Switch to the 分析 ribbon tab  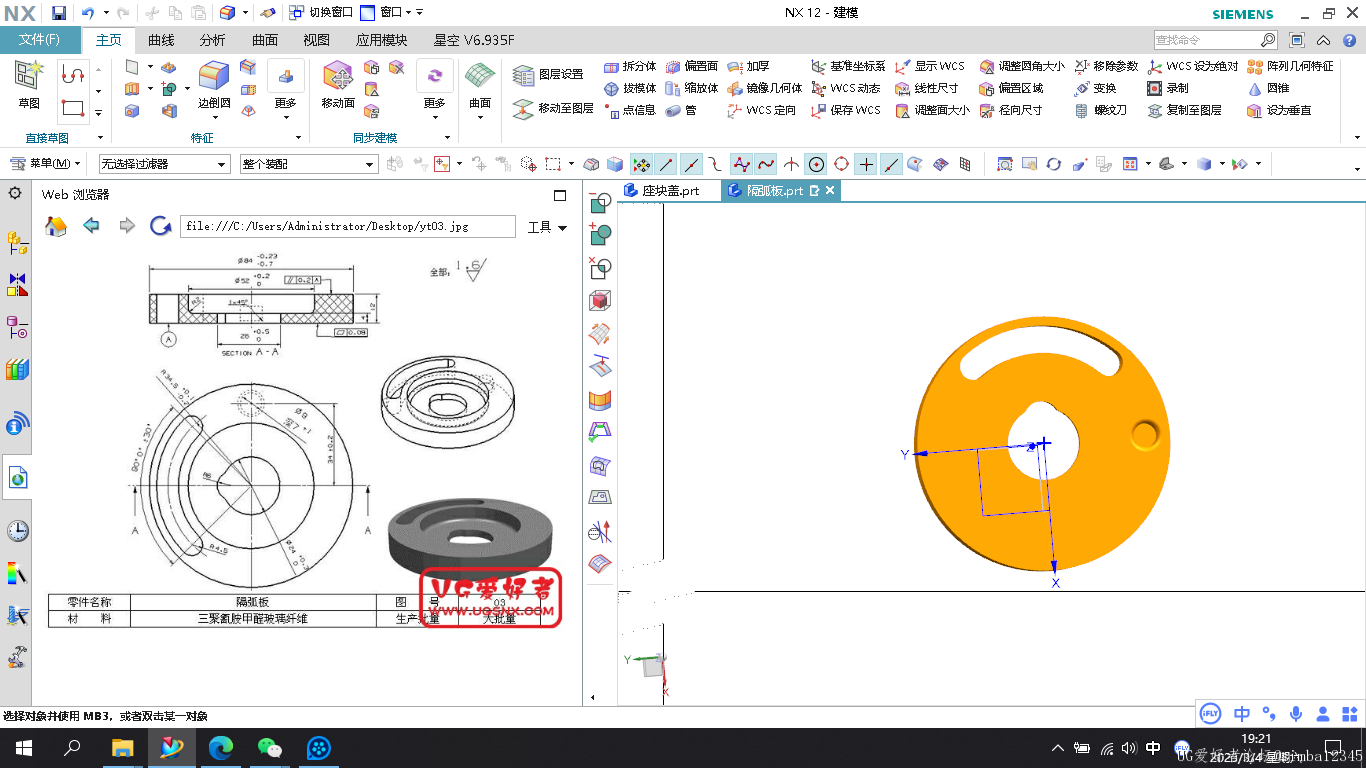click(x=212, y=40)
